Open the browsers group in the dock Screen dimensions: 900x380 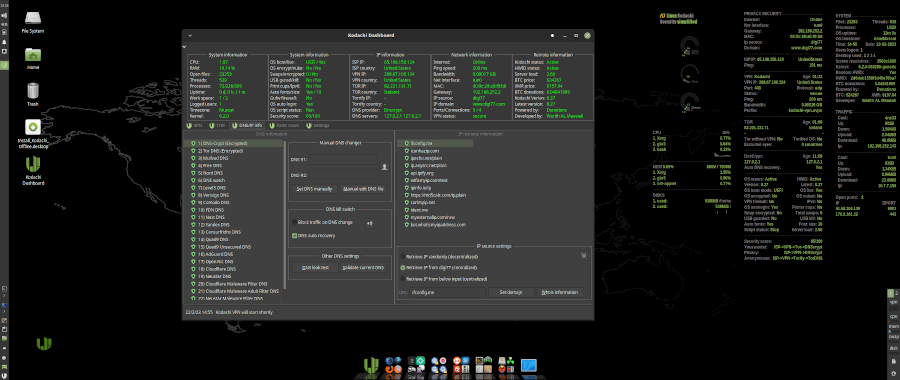[x=394, y=365]
